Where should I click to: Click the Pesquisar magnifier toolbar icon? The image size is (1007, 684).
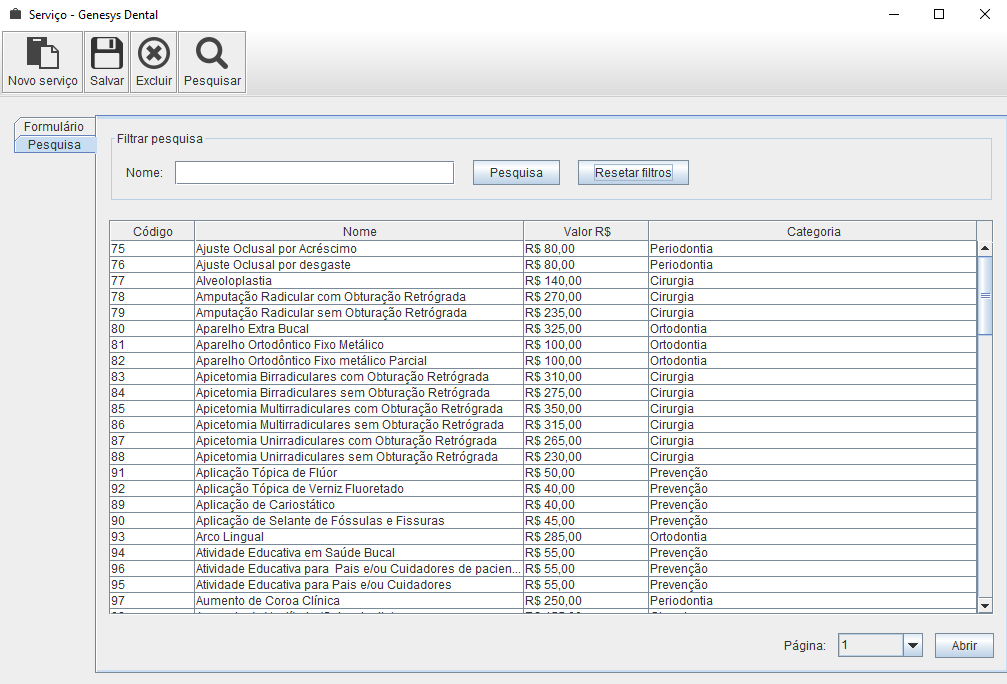point(212,54)
